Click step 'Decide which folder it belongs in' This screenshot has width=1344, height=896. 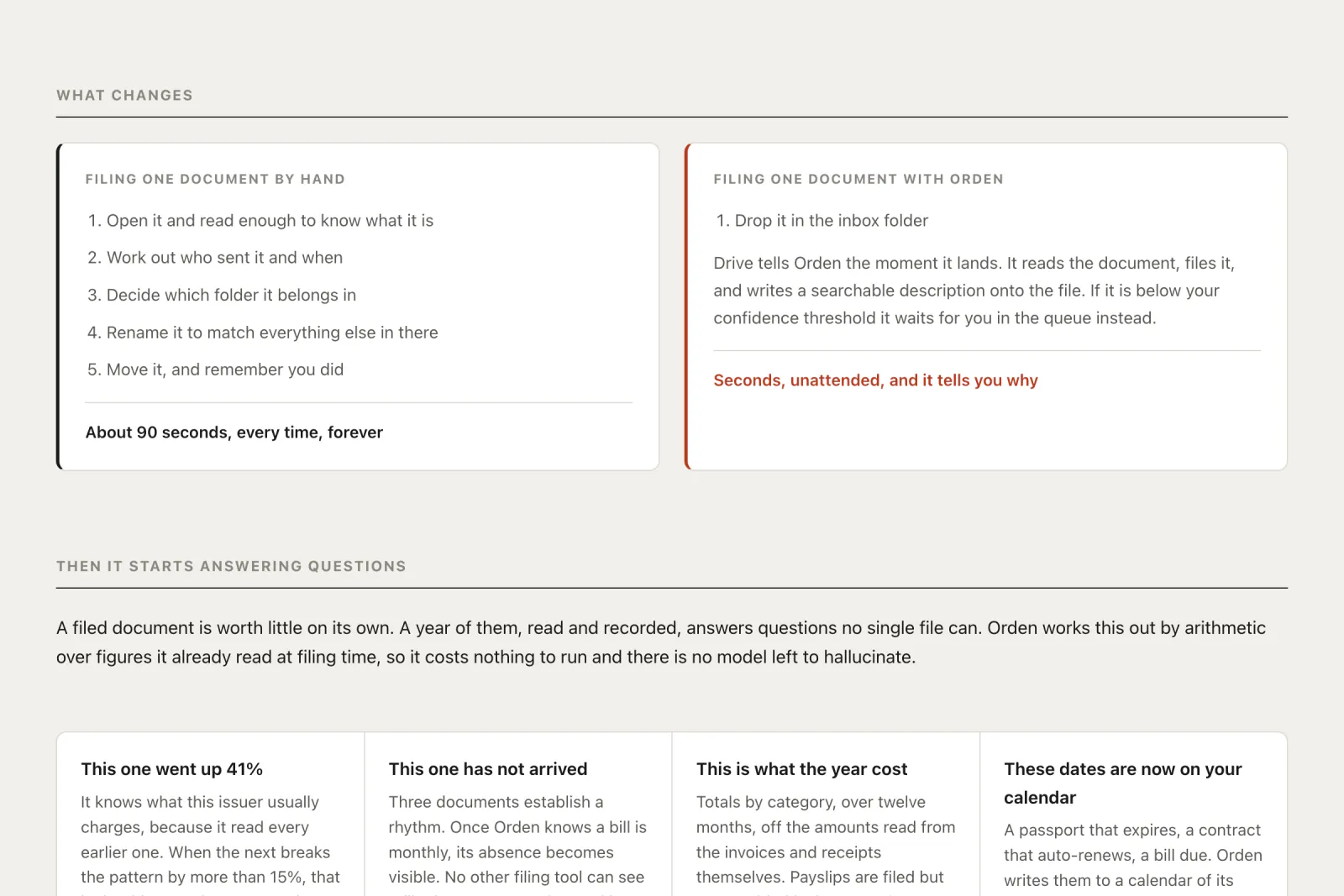point(231,295)
